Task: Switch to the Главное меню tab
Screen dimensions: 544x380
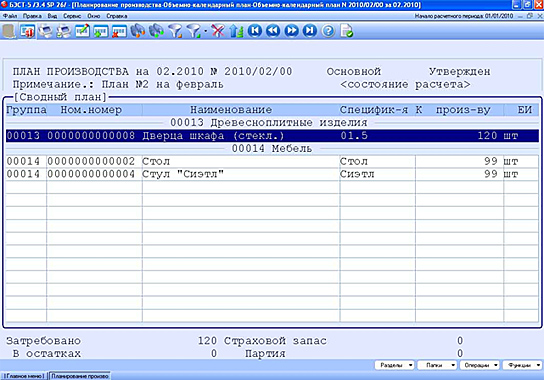Action: 24,376
